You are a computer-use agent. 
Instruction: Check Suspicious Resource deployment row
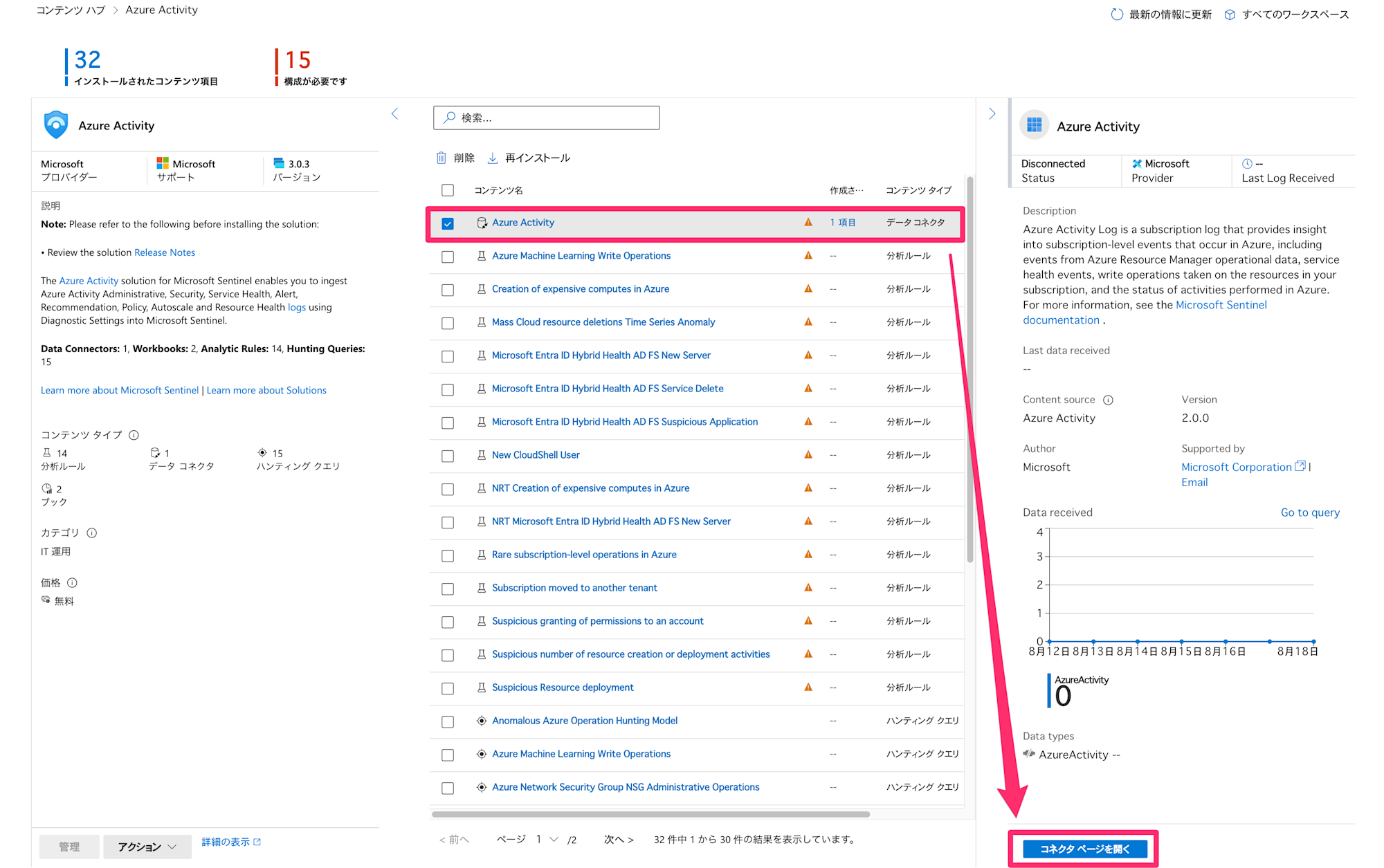(x=448, y=688)
